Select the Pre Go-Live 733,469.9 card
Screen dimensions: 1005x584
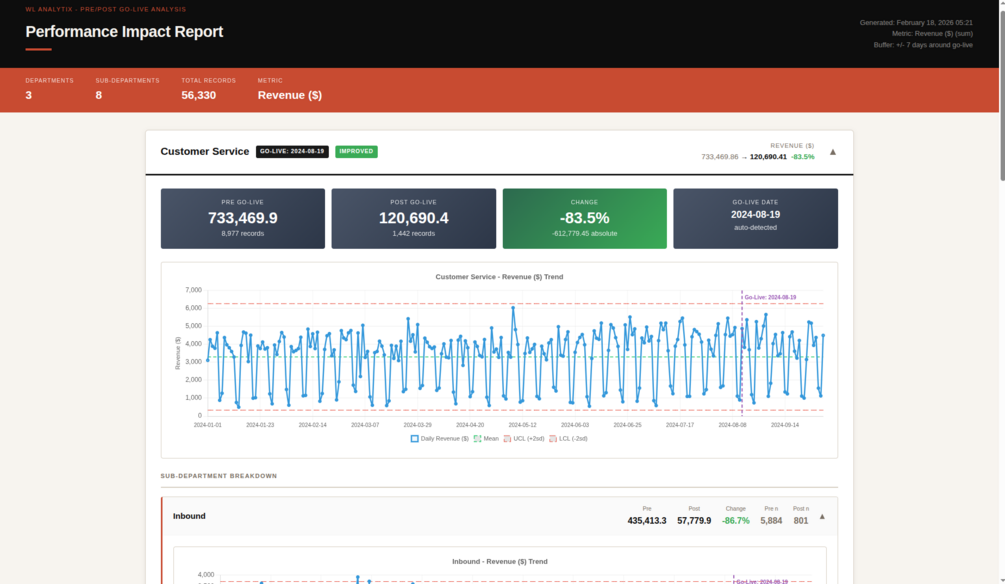pyautogui.click(x=243, y=219)
